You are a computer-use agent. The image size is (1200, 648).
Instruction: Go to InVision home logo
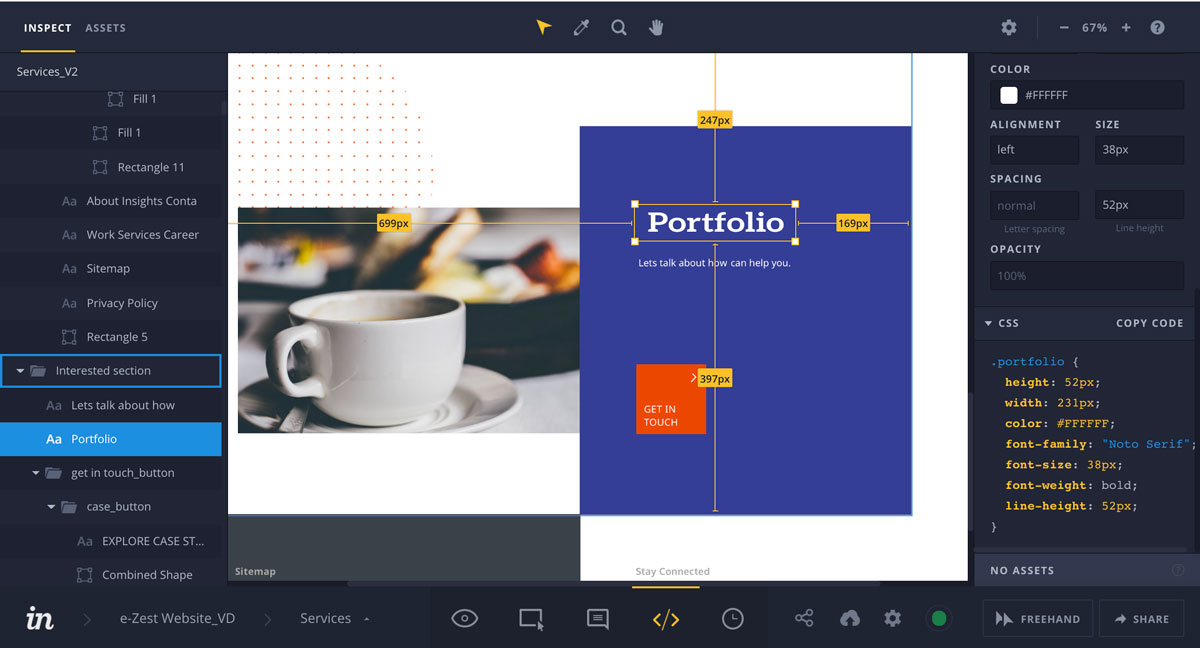point(40,618)
